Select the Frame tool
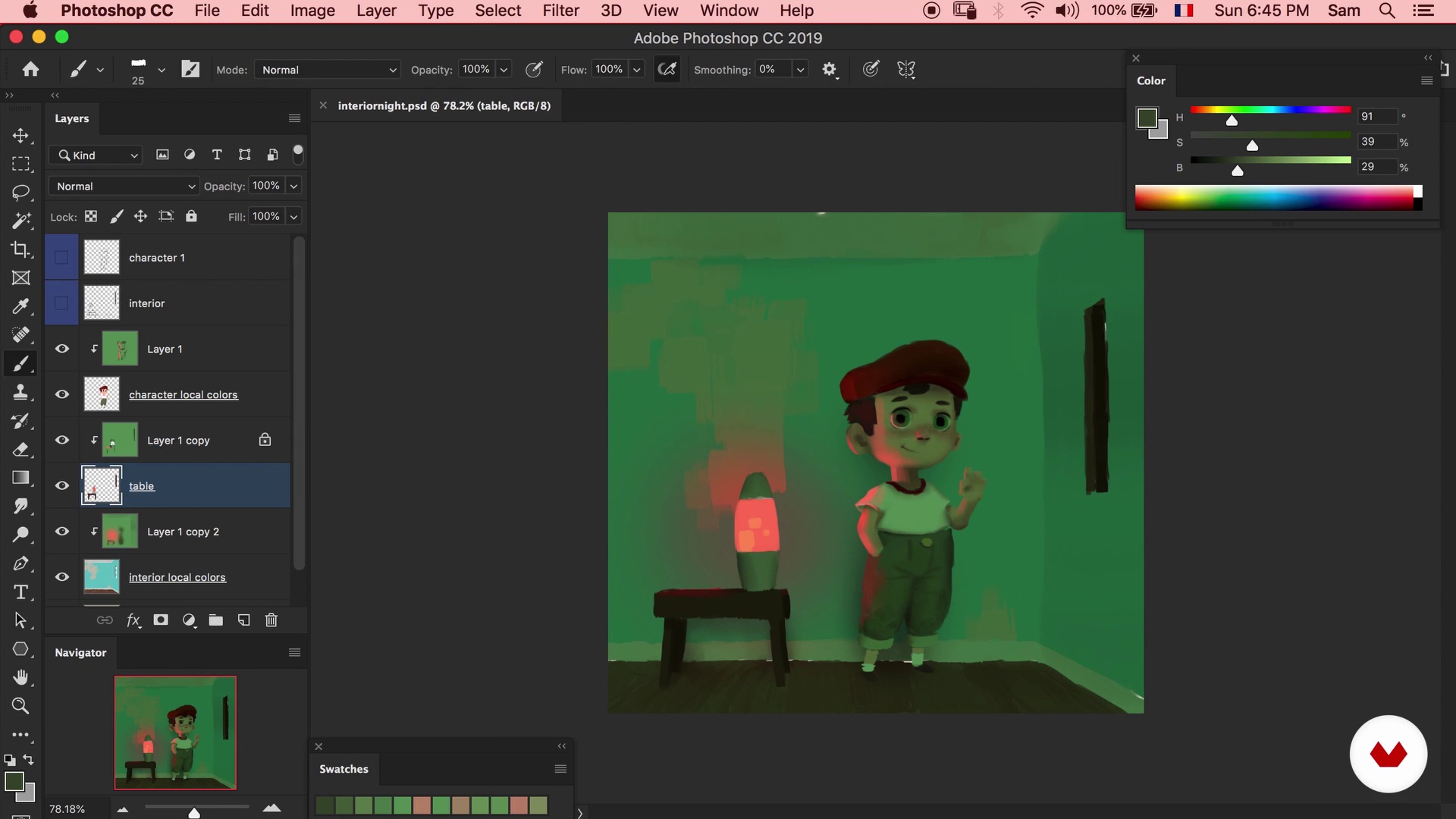 (20, 278)
